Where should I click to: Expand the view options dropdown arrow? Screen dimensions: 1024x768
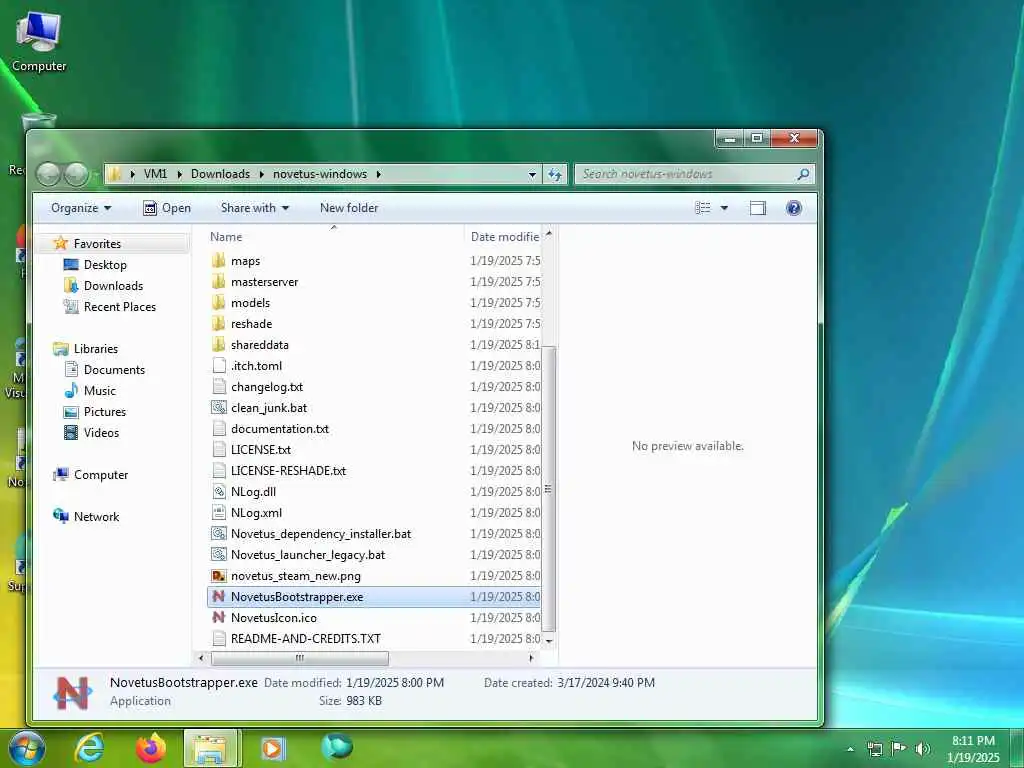point(724,208)
